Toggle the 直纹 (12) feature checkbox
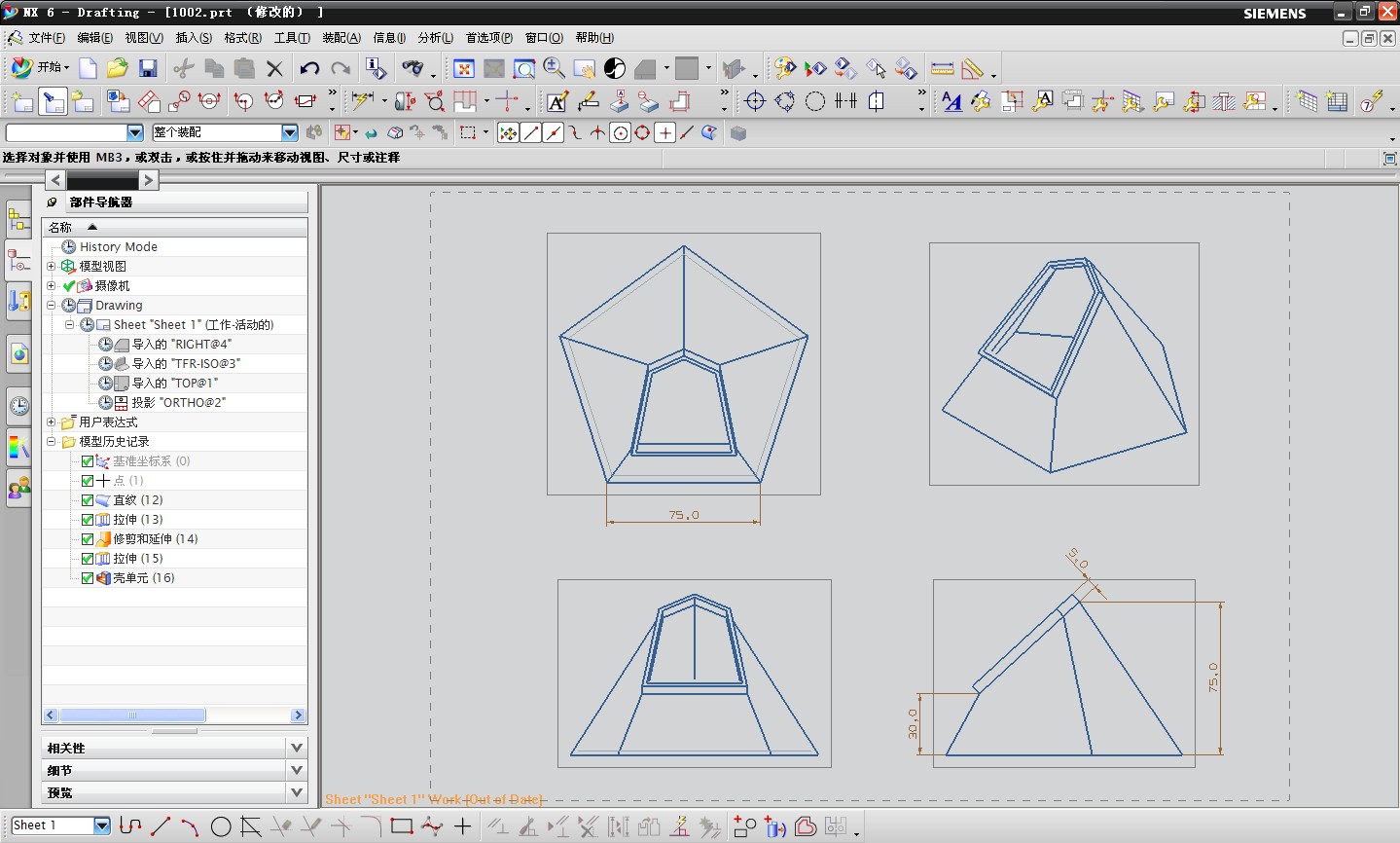Image resolution: width=1400 pixels, height=843 pixels. pos(88,500)
